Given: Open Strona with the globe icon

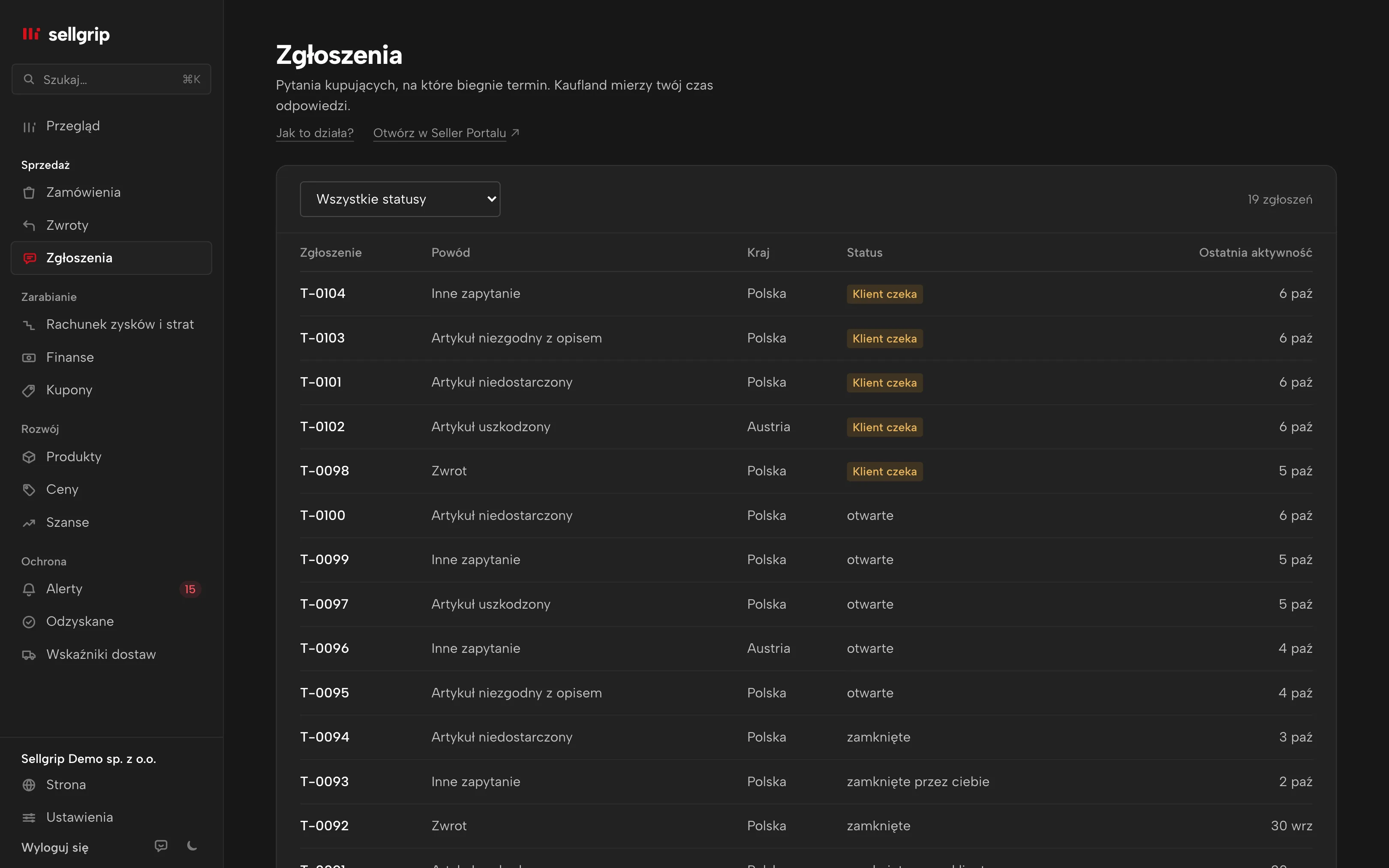Looking at the screenshot, I should click(x=29, y=785).
